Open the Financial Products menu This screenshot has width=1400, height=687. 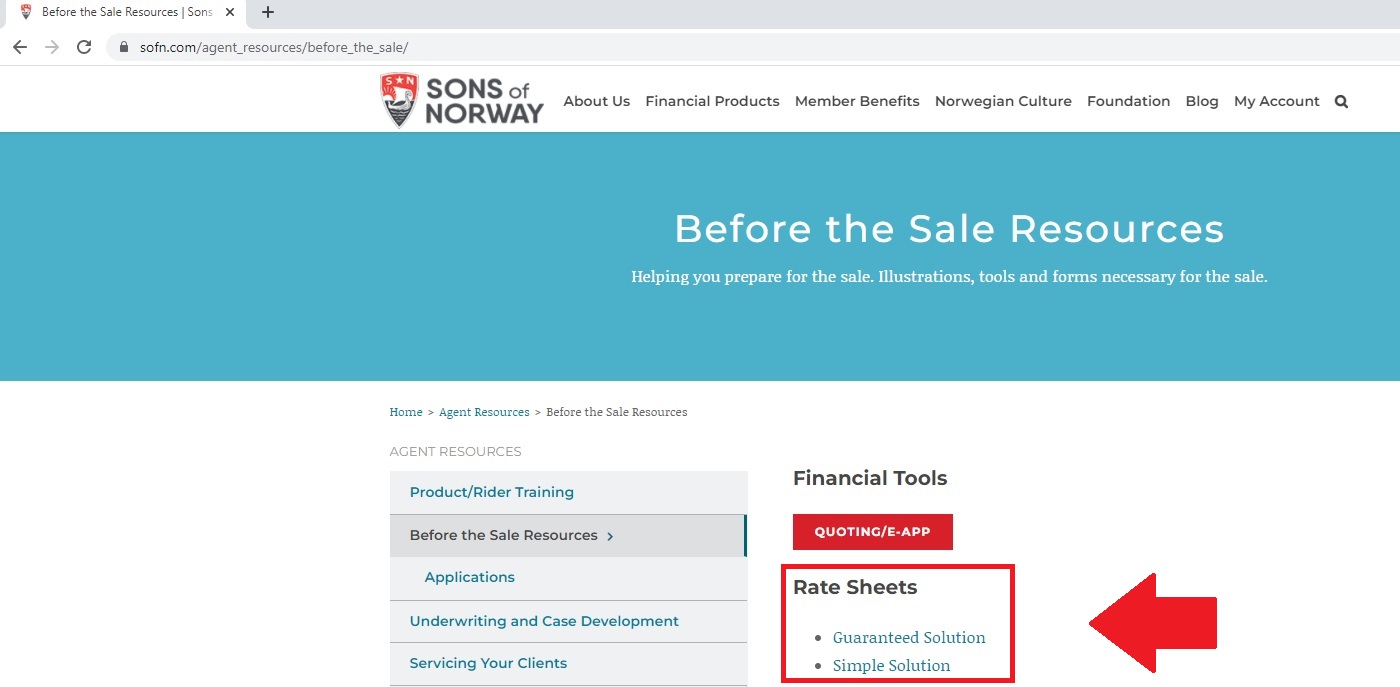pos(712,101)
